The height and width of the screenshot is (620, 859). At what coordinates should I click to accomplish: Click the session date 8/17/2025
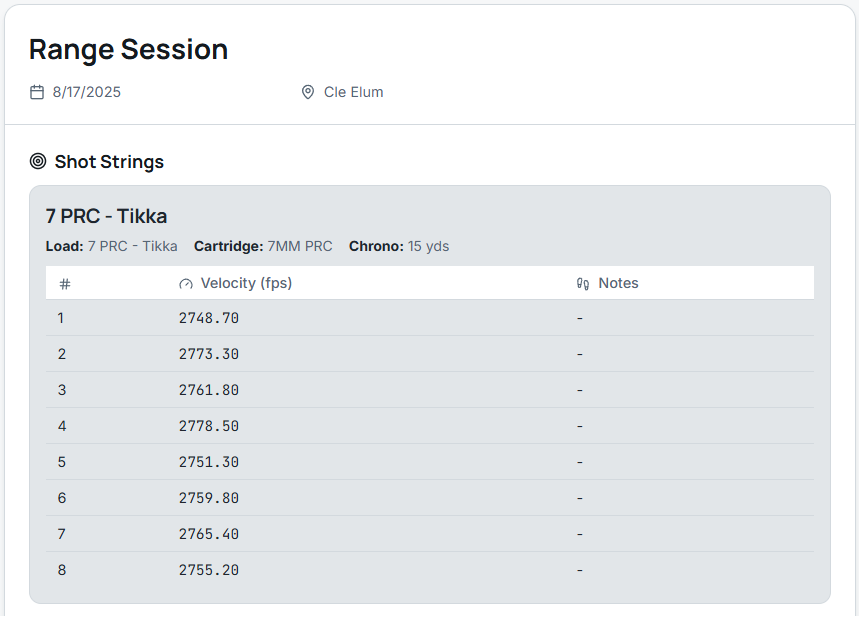(x=87, y=92)
